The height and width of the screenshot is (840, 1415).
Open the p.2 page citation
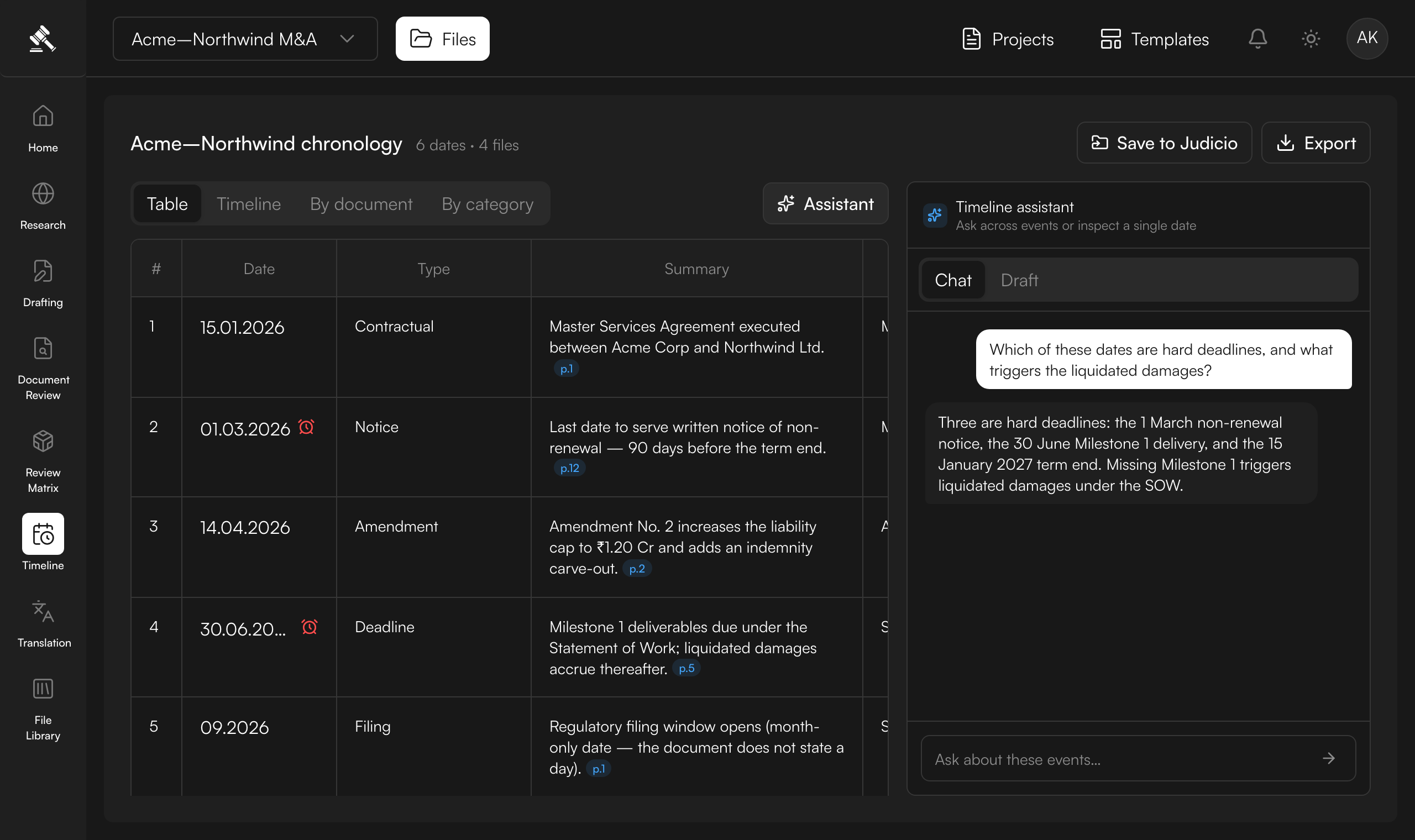pyautogui.click(x=637, y=568)
